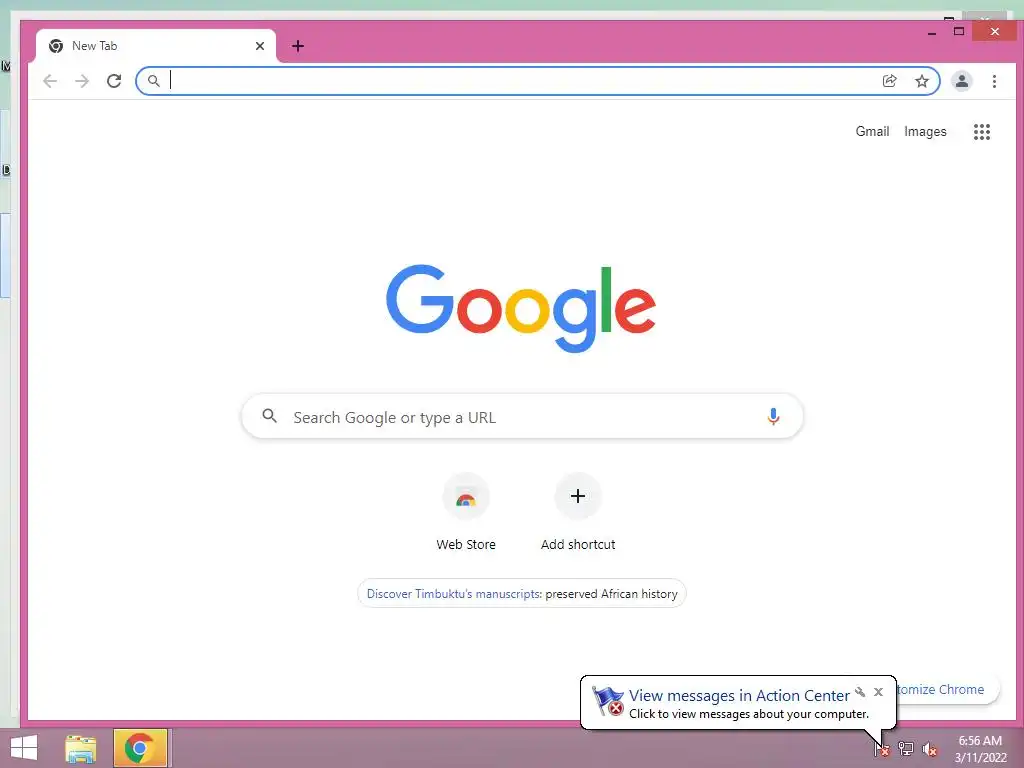
Task: Close the Action Center notification balloon
Action: [878, 692]
